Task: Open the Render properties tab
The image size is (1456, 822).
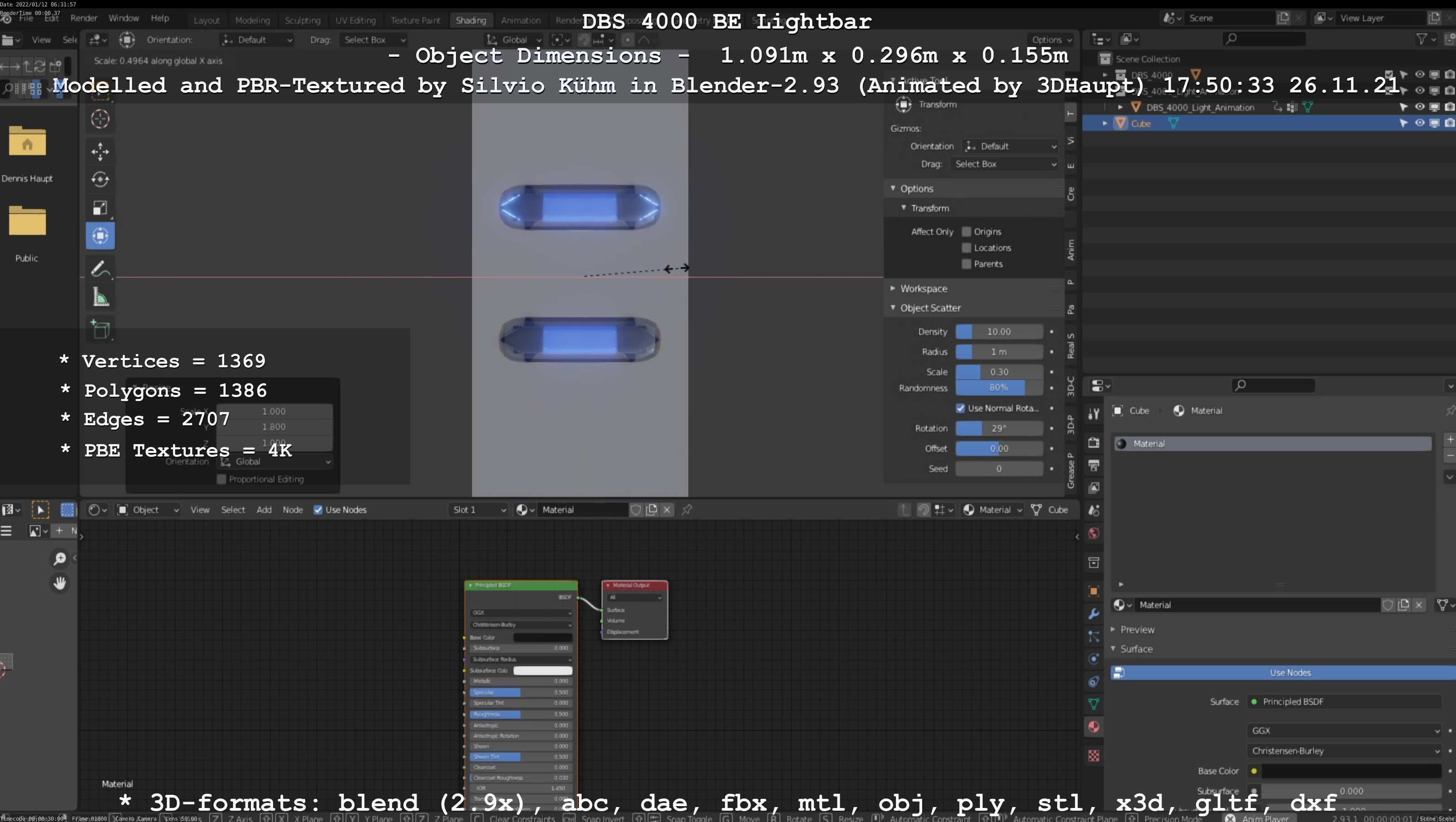Action: coord(1094,442)
